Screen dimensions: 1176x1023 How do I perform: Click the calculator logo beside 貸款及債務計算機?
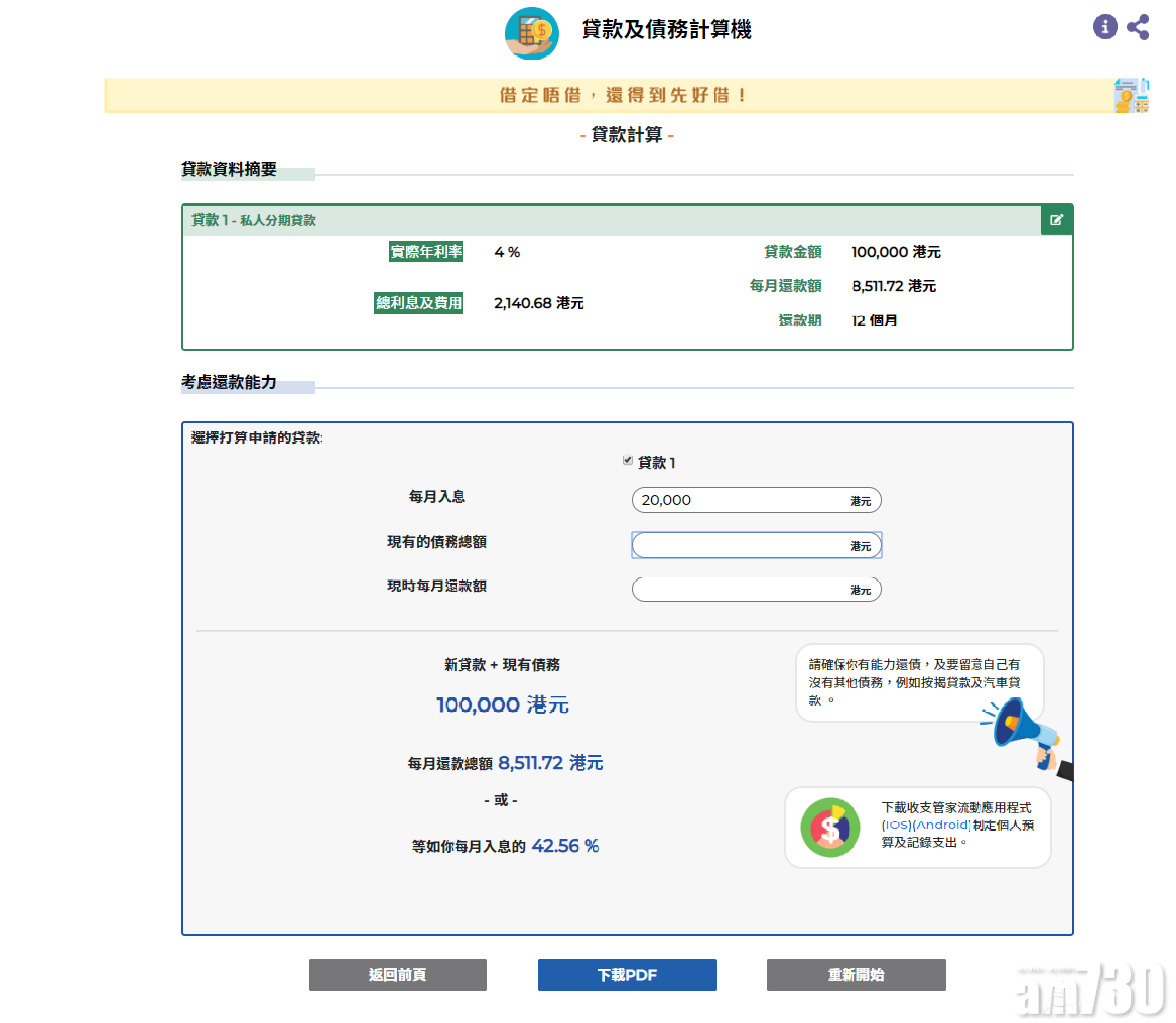pos(532,34)
